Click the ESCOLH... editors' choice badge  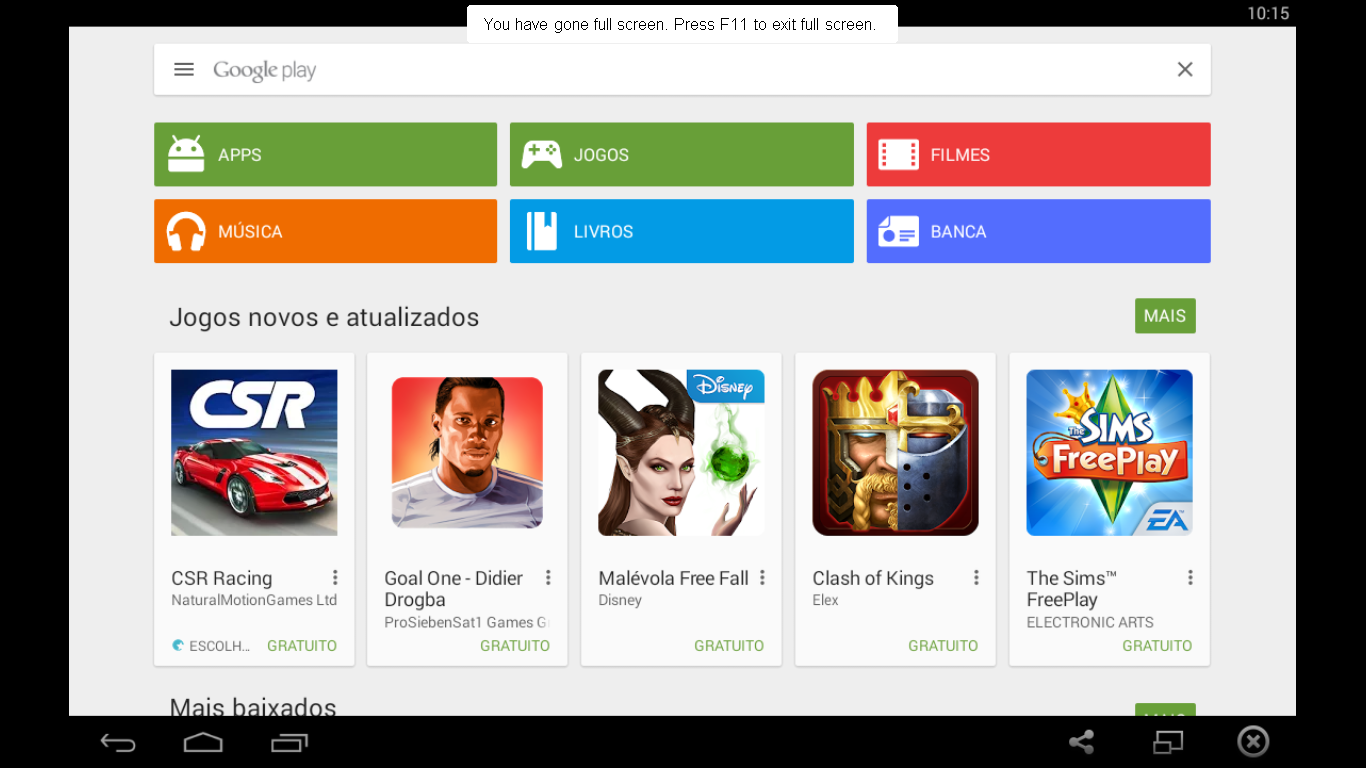pos(211,646)
